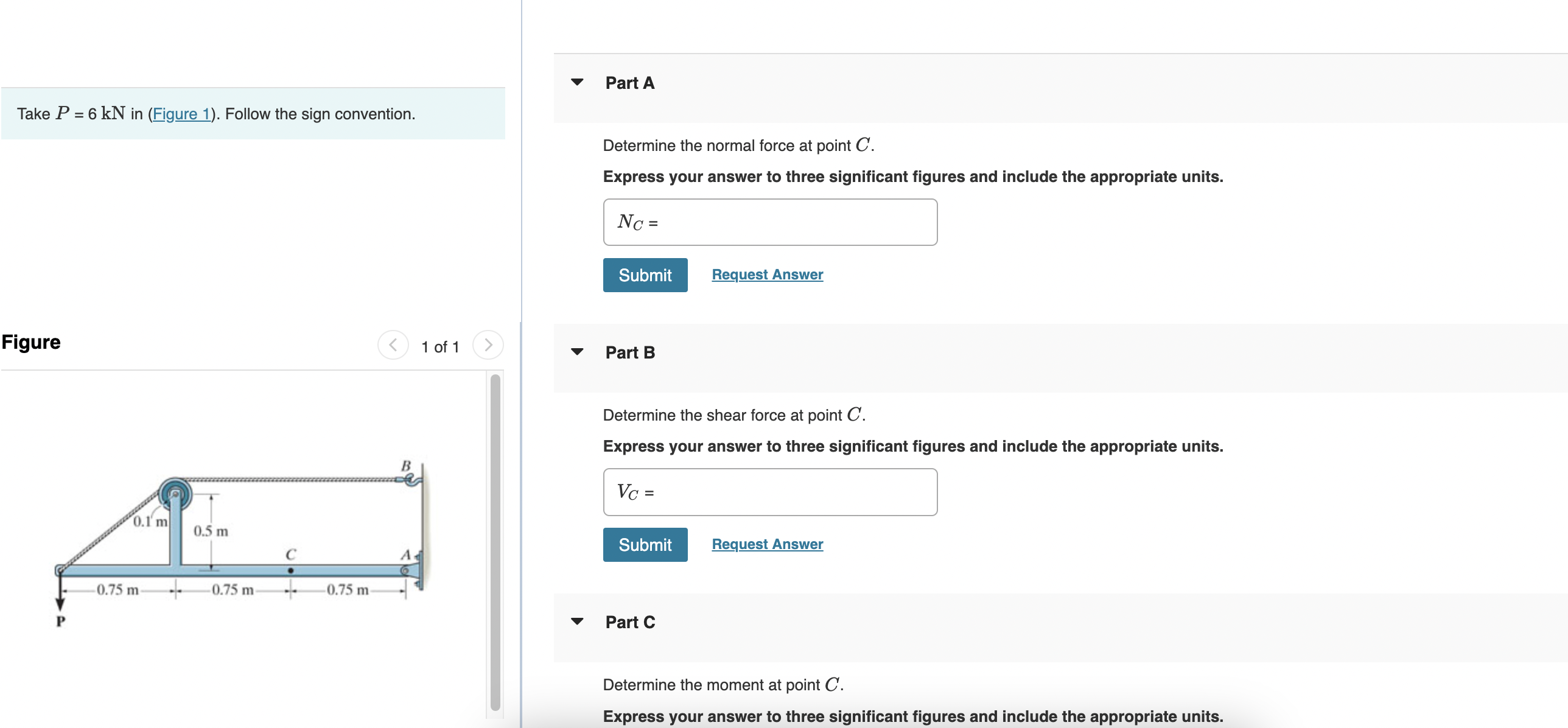Collapse the Part B section
This screenshot has height=728, width=1568.
(x=577, y=352)
